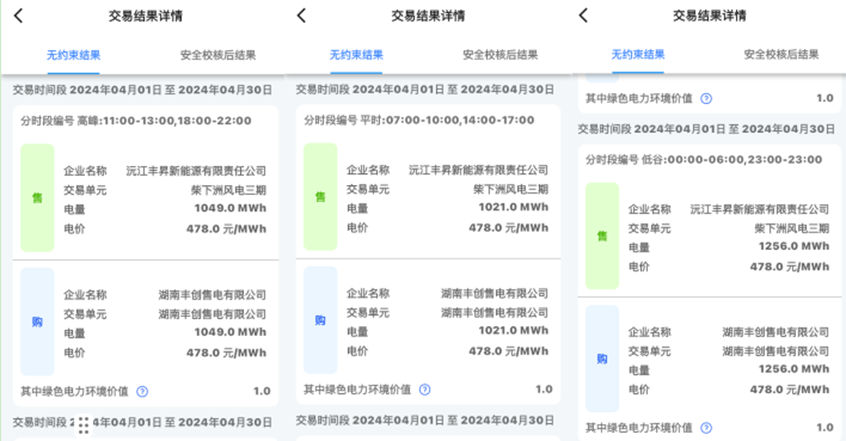Click seller name 沅江丰昇新能源有限责任公司 in 平时 card
Viewport: 846px width, 441px height.
(478, 170)
